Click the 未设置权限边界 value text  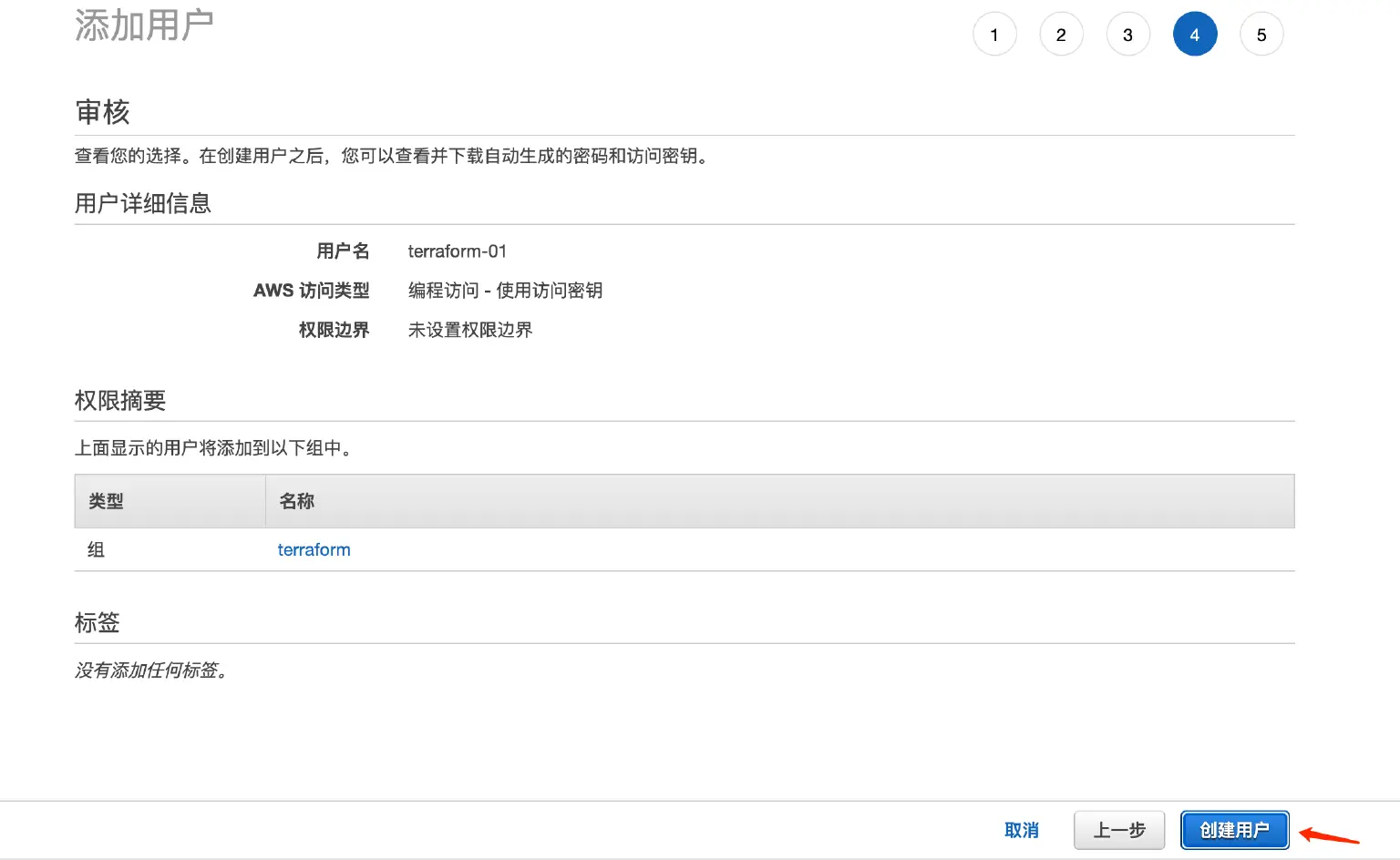[x=469, y=330]
